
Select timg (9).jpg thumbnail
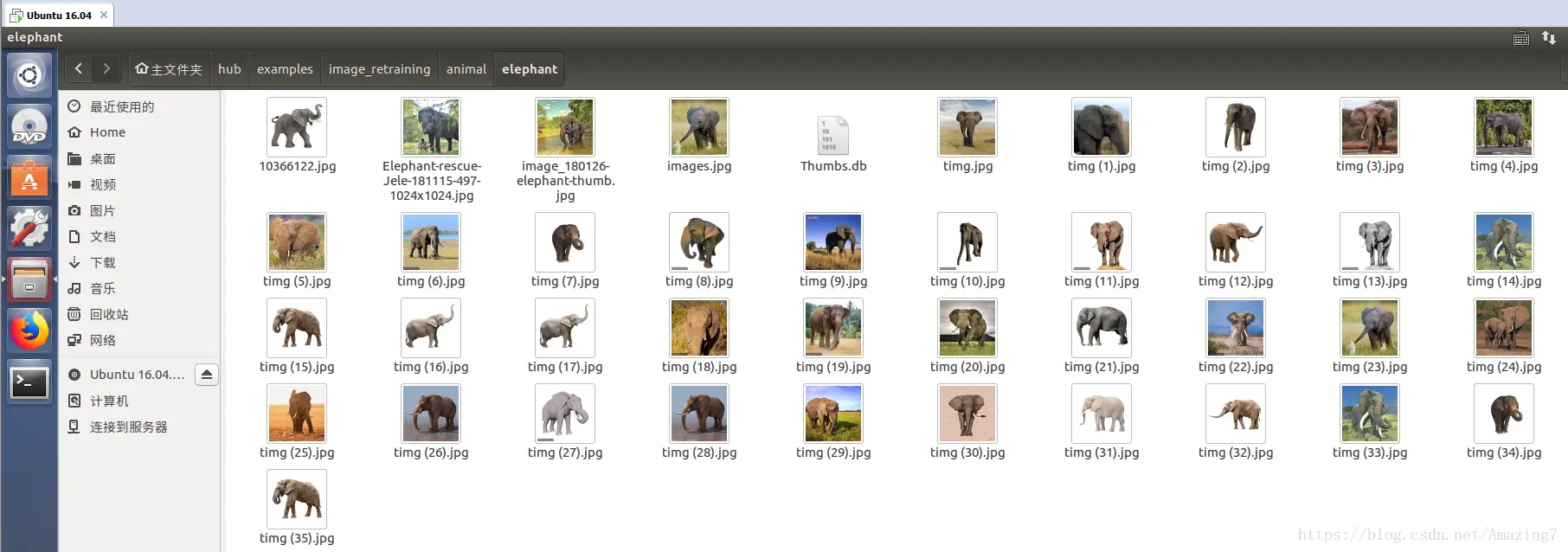click(833, 242)
